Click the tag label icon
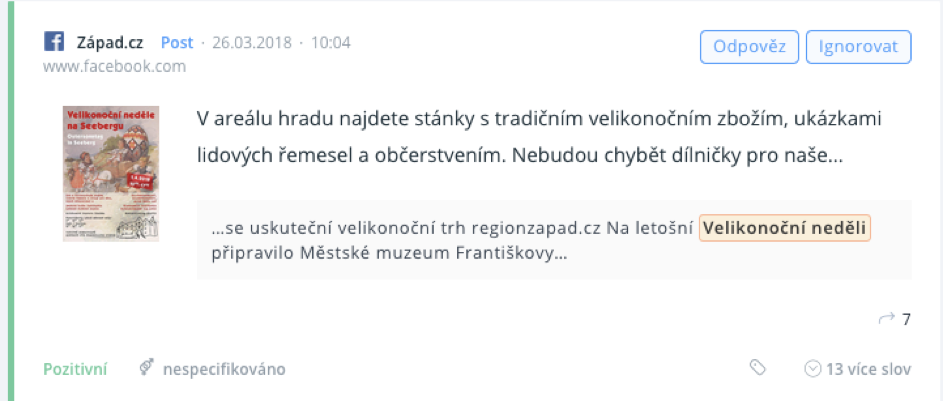The height and width of the screenshot is (401, 943). point(758,369)
